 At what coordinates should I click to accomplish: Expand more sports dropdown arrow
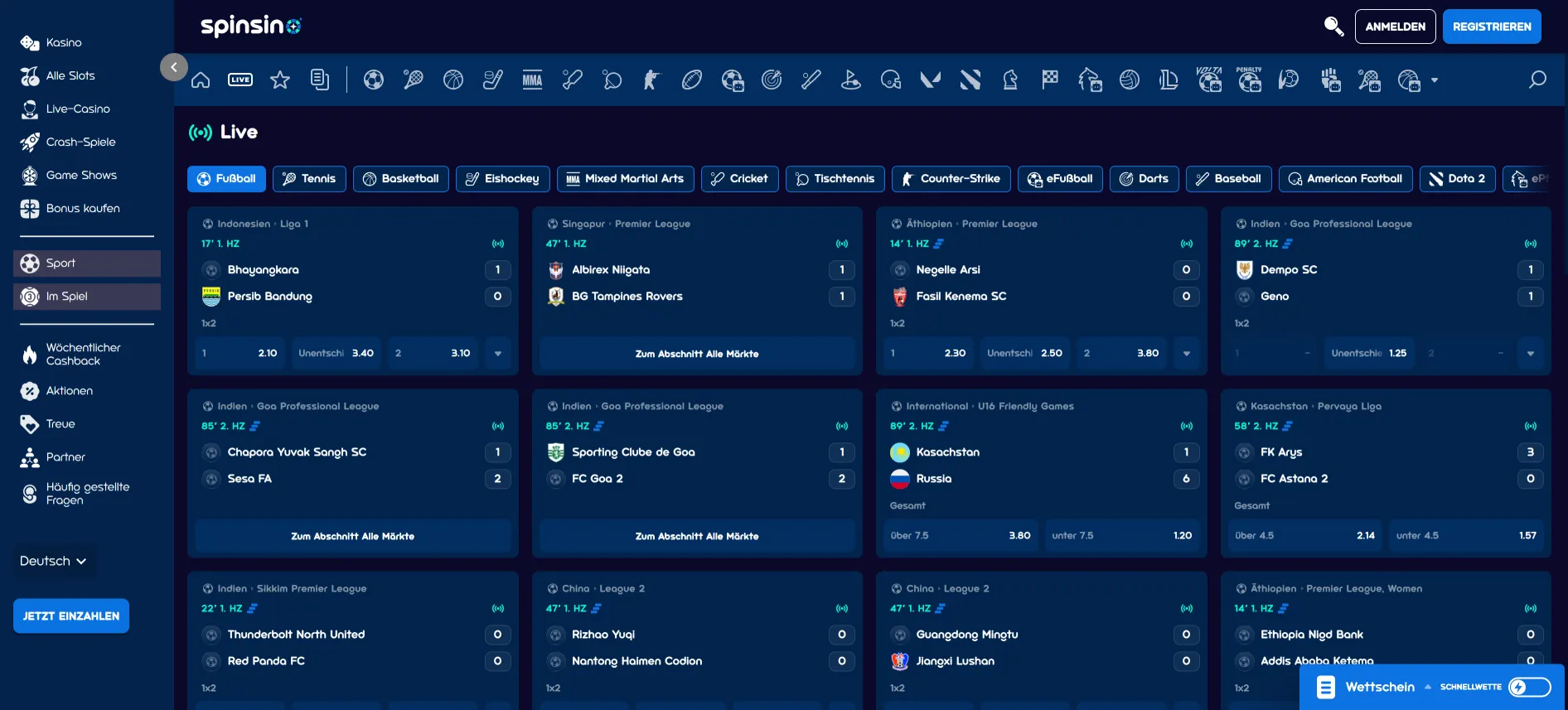(x=1435, y=80)
